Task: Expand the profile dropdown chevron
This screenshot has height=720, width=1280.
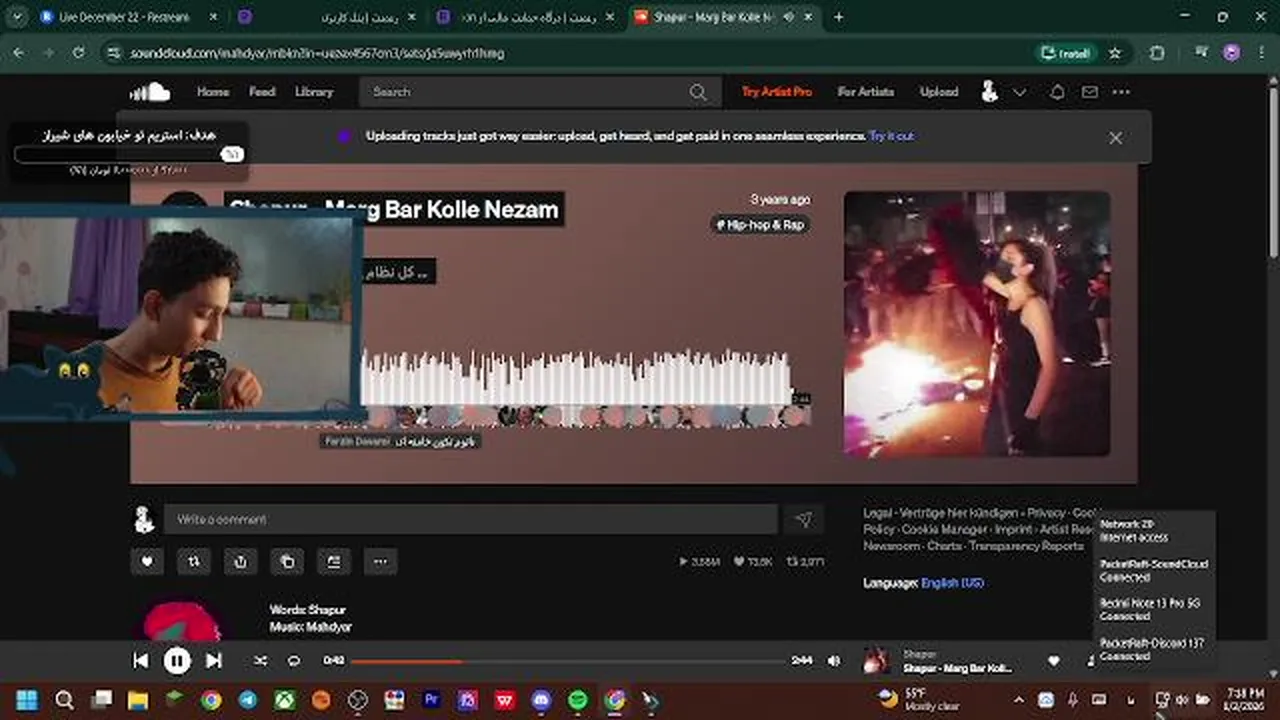Action: click(x=1020, y=92)
